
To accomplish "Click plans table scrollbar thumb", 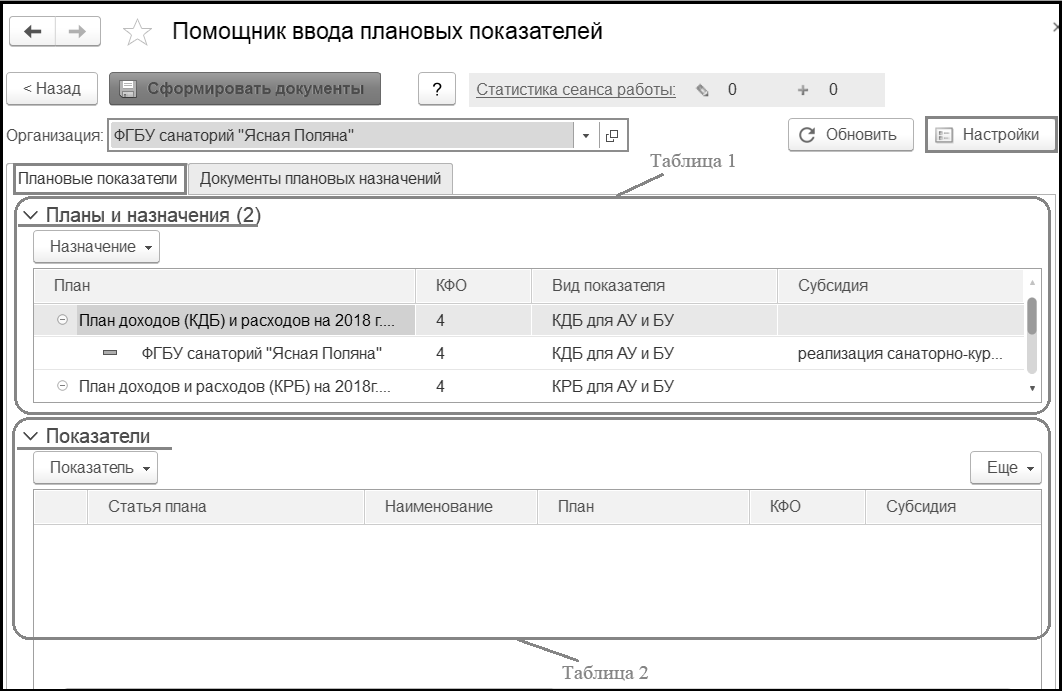I will pos(1032,316).
